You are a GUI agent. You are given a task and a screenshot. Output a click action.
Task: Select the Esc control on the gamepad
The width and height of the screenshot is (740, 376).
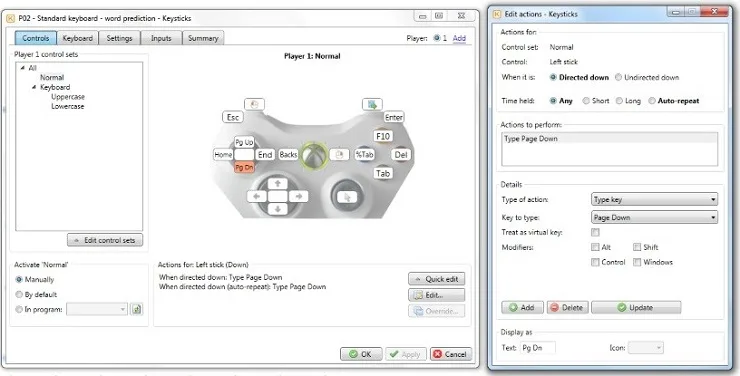pos(233,117)
